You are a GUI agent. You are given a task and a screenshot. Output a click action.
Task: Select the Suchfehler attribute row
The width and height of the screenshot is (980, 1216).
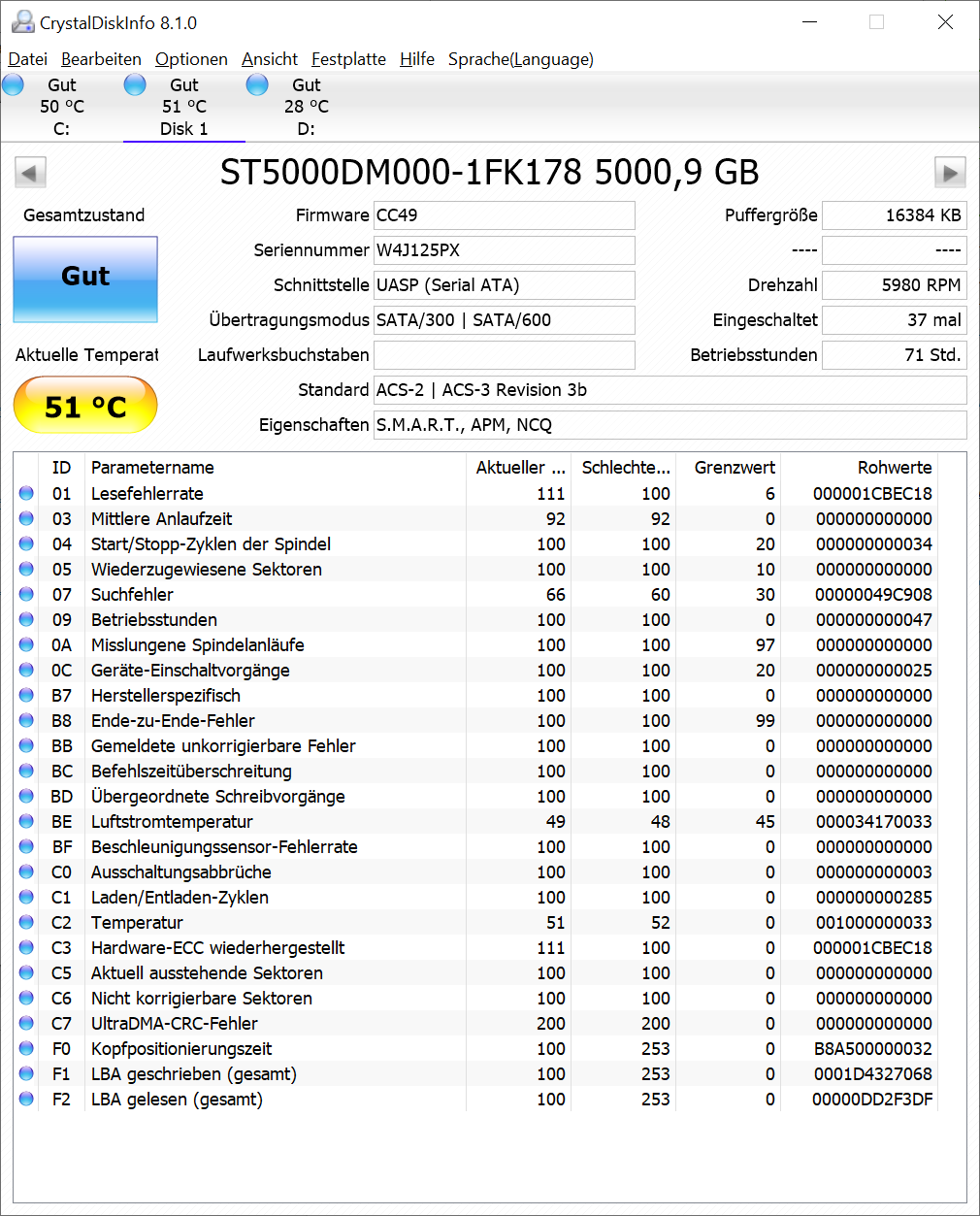click(x=475, y=595)
